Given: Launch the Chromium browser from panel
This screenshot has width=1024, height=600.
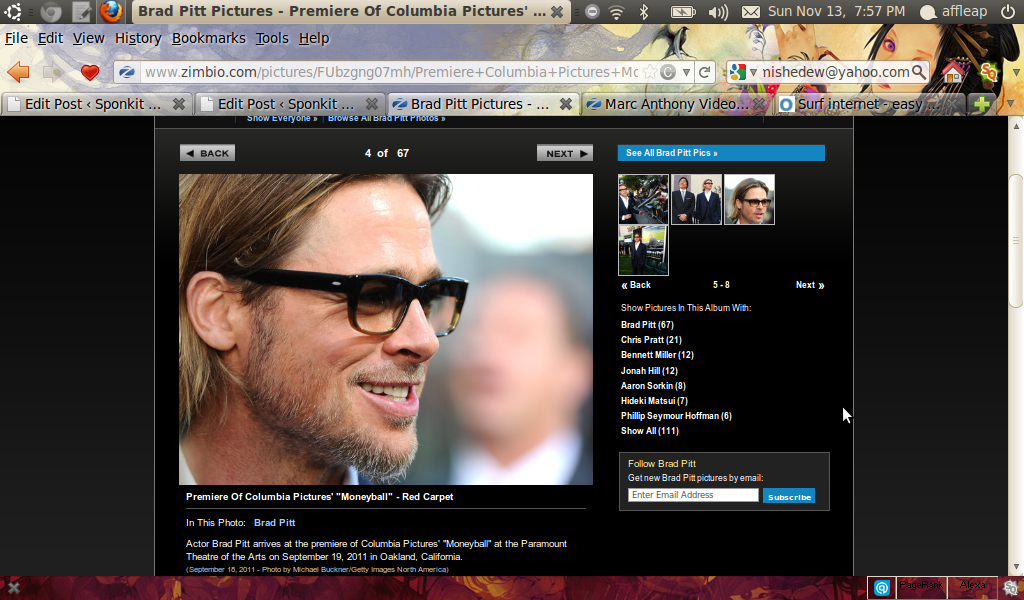Looking at the screenshot, I should [x=50, y=12].
